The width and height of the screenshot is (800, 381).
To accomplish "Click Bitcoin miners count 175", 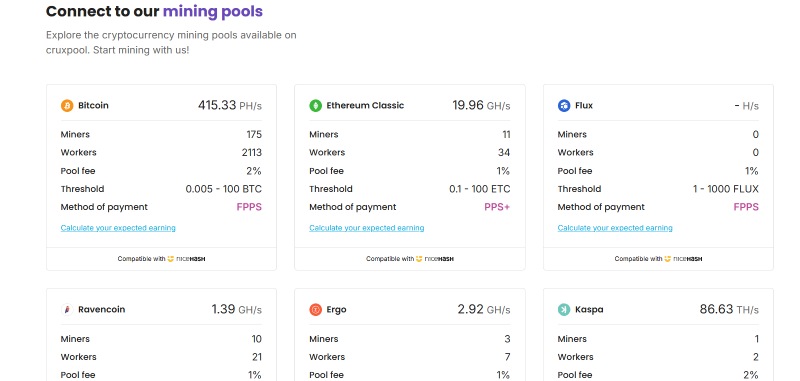I will click(x=254, y=135).
